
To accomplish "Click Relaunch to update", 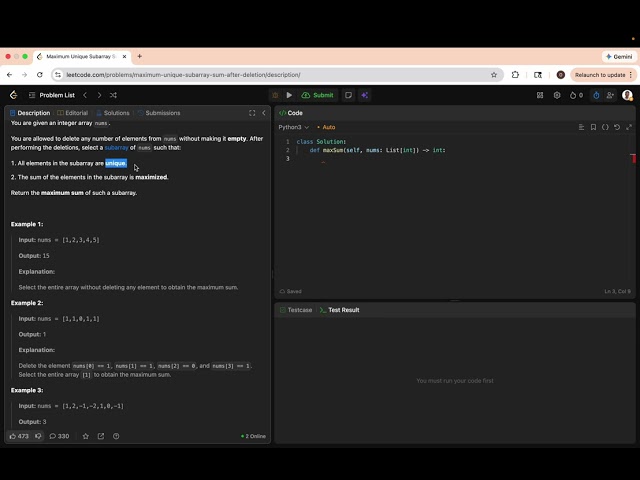I will pyautogui.click(x=603, y=75).
